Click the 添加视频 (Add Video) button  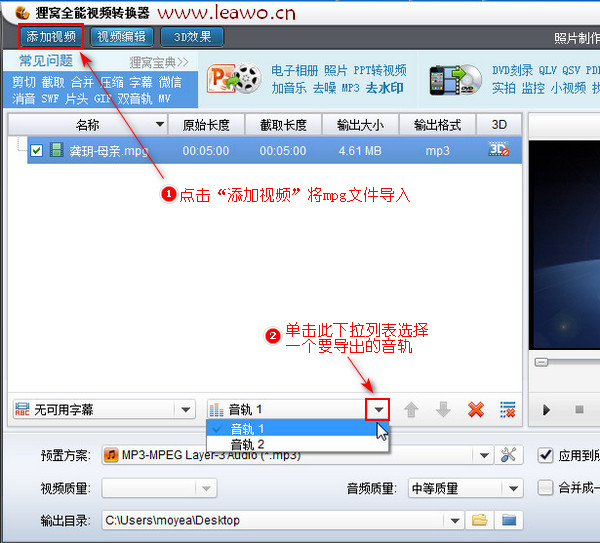pos(51,37)
